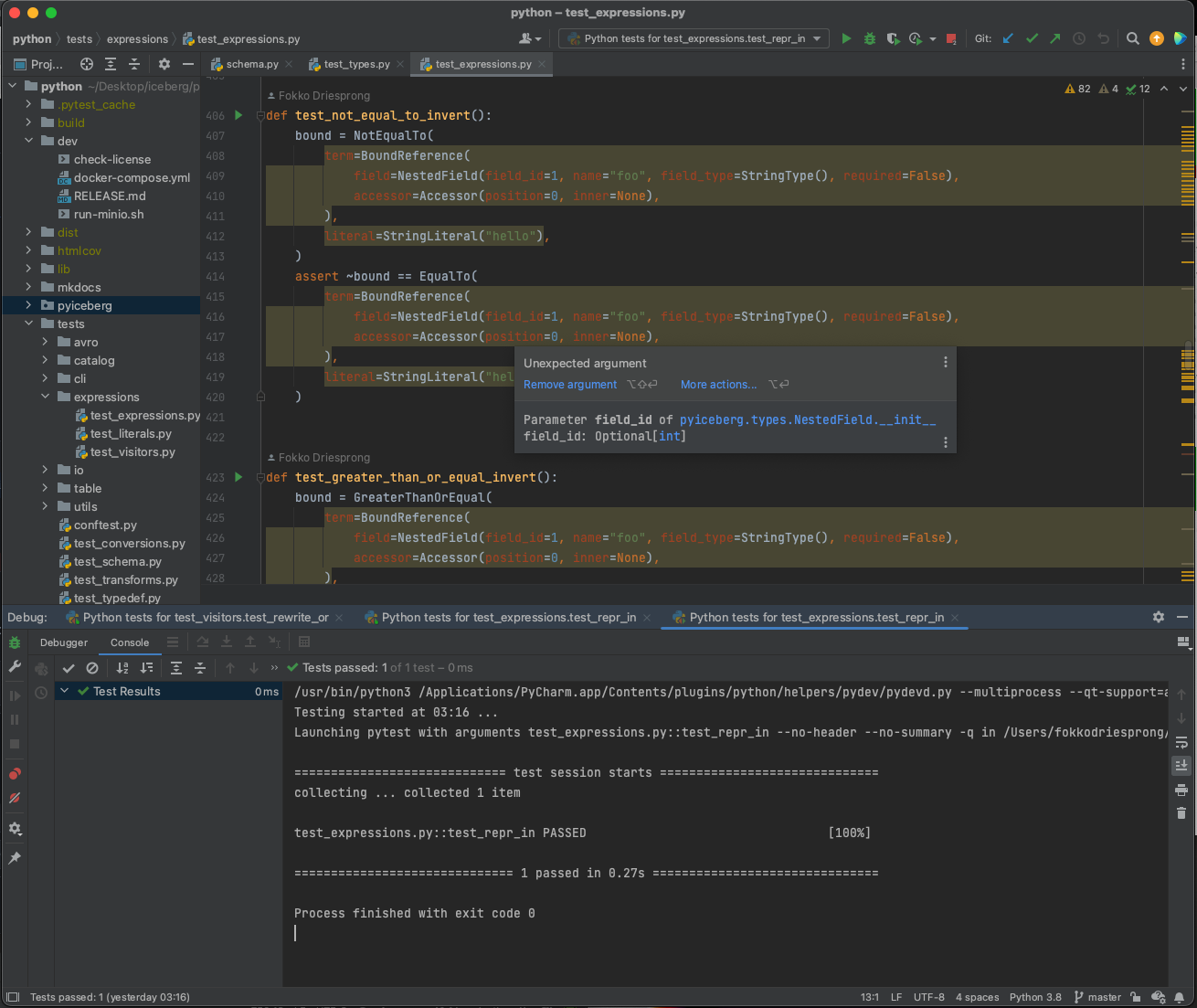Toggle show passed tests checkmark

[69, 668]
